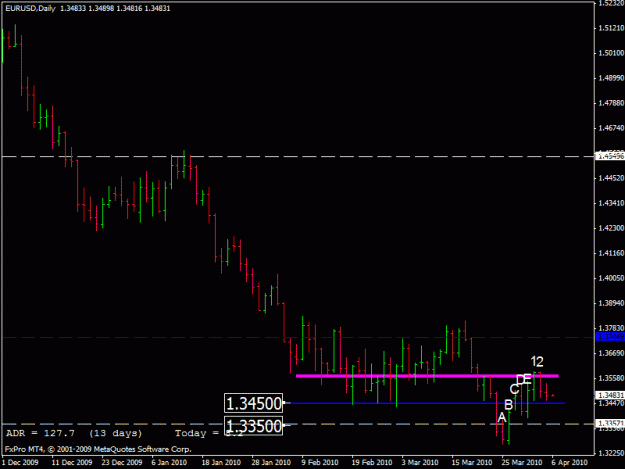Click the 1.47880 price scale value

[x=611, y=103]
